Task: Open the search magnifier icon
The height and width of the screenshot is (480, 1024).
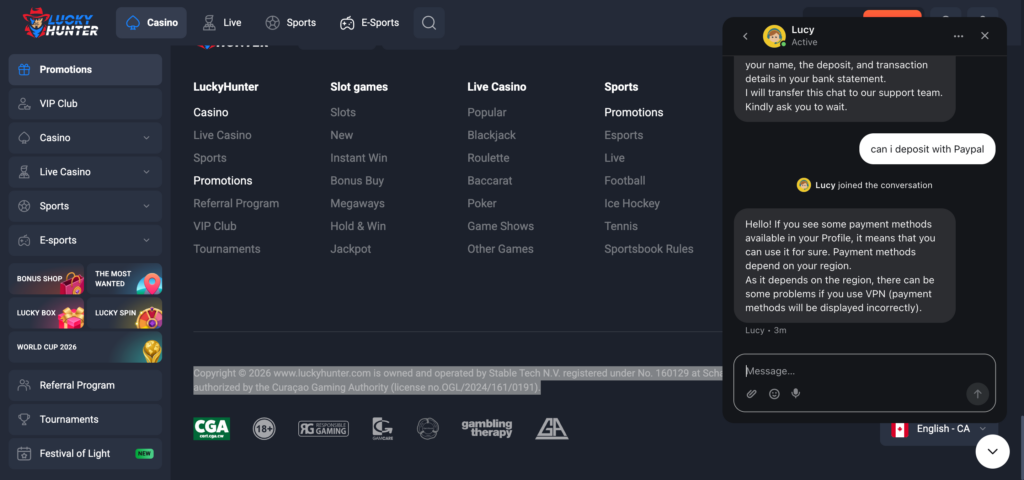Action: coord(429,23)
